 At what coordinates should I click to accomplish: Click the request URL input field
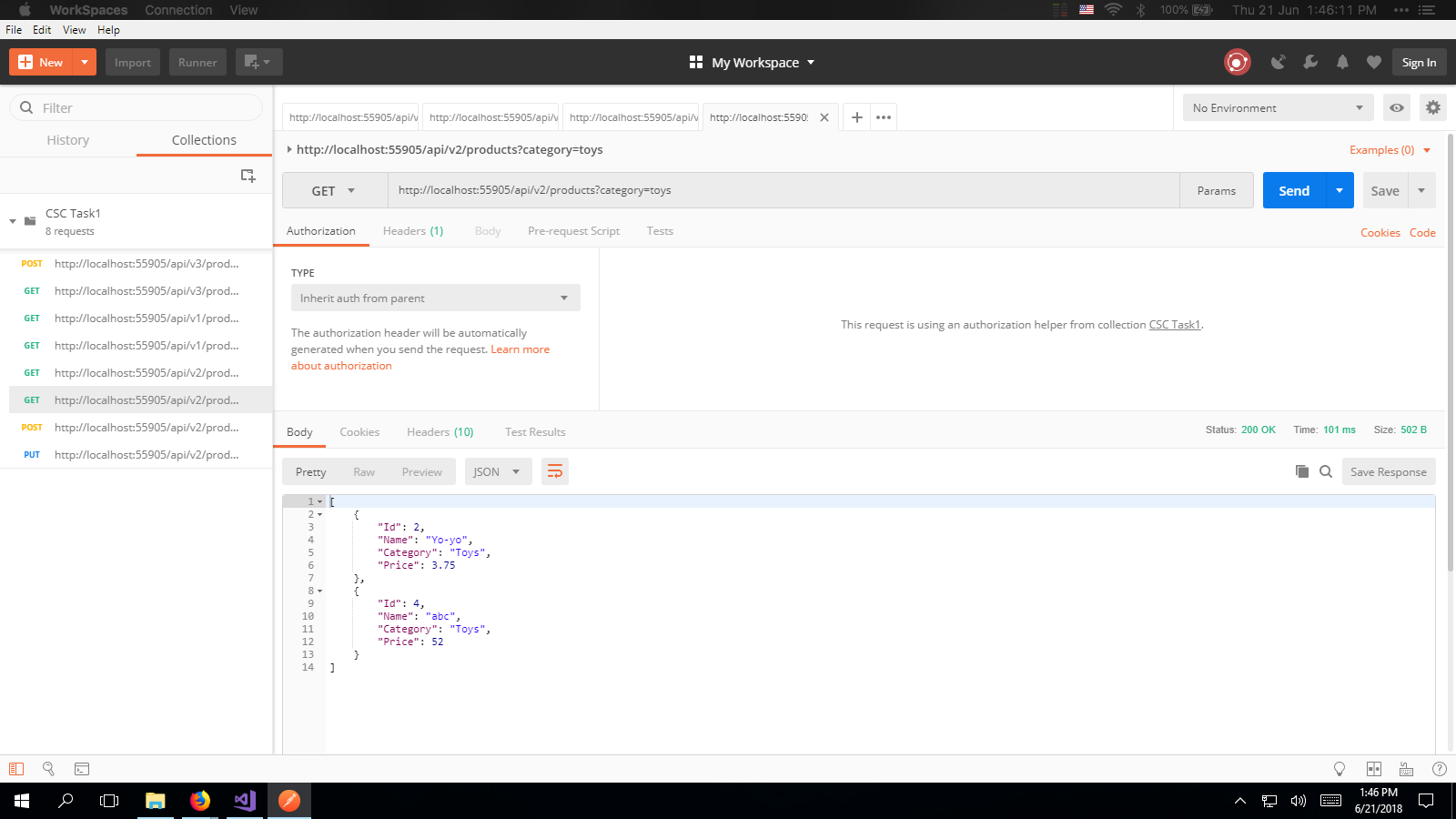pos(783,191)
